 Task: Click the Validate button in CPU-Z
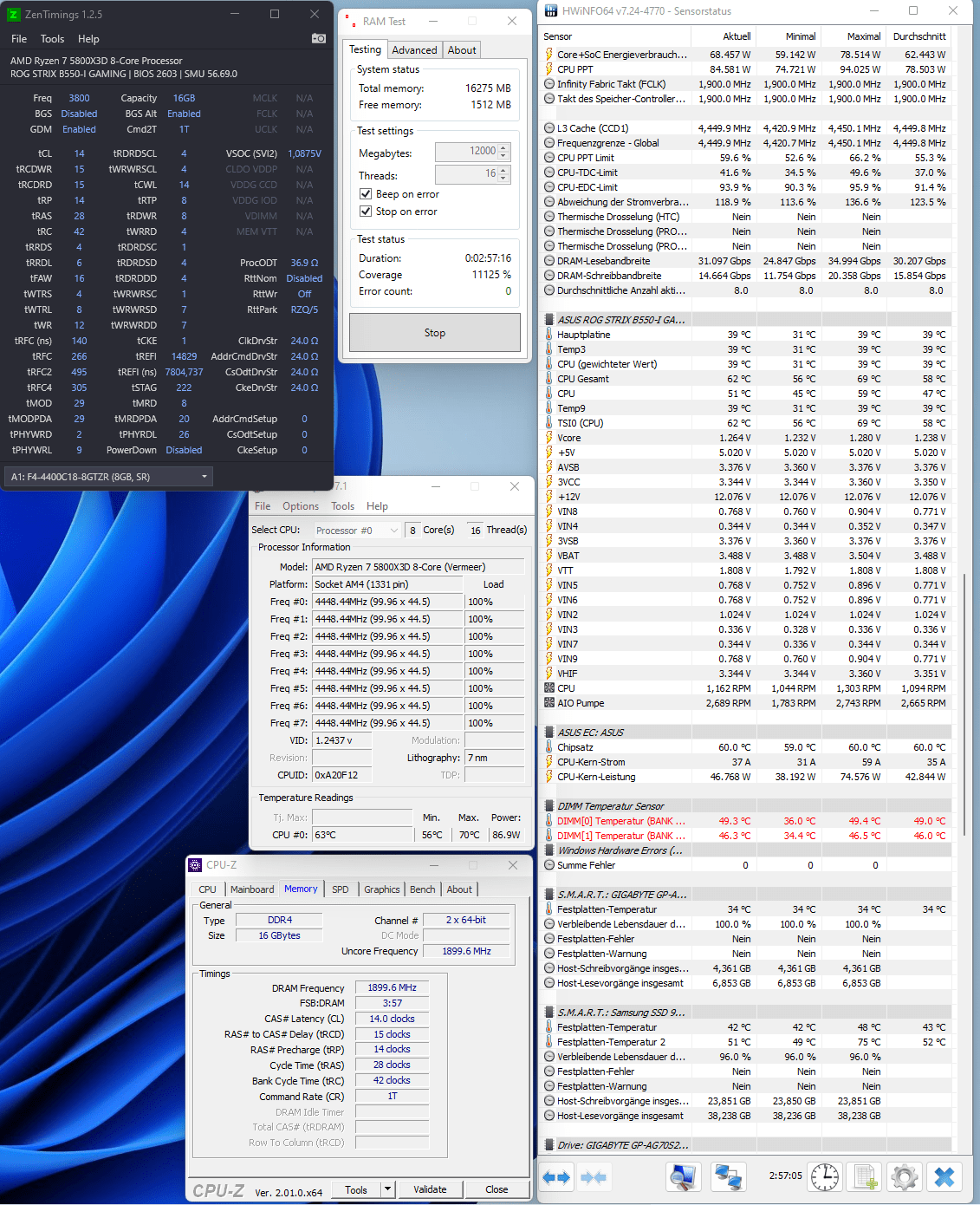point(430,1189)
